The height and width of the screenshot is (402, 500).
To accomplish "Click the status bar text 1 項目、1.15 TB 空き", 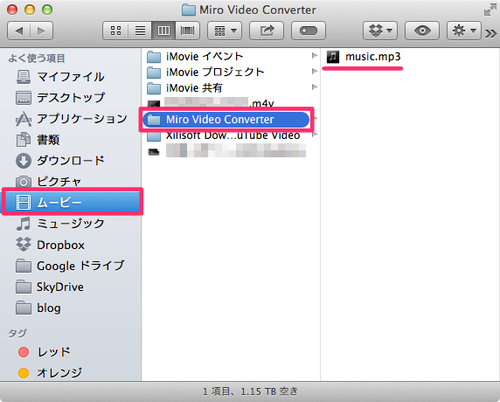I will (250, 391).
